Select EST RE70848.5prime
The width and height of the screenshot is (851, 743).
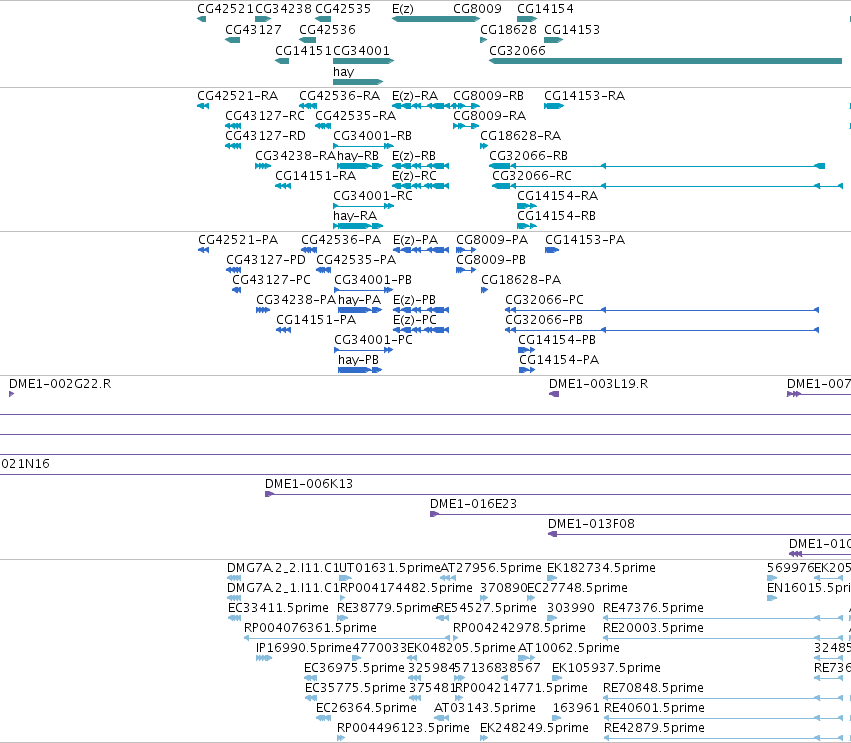(653, 688)
